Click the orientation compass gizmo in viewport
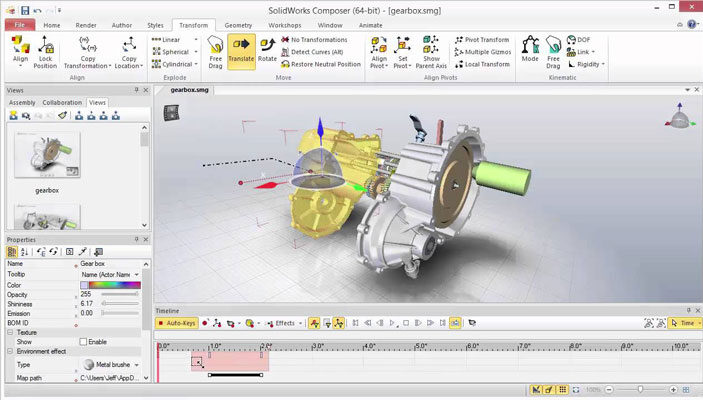This screenshot has width=703, height=400. (x=680, y=116)
